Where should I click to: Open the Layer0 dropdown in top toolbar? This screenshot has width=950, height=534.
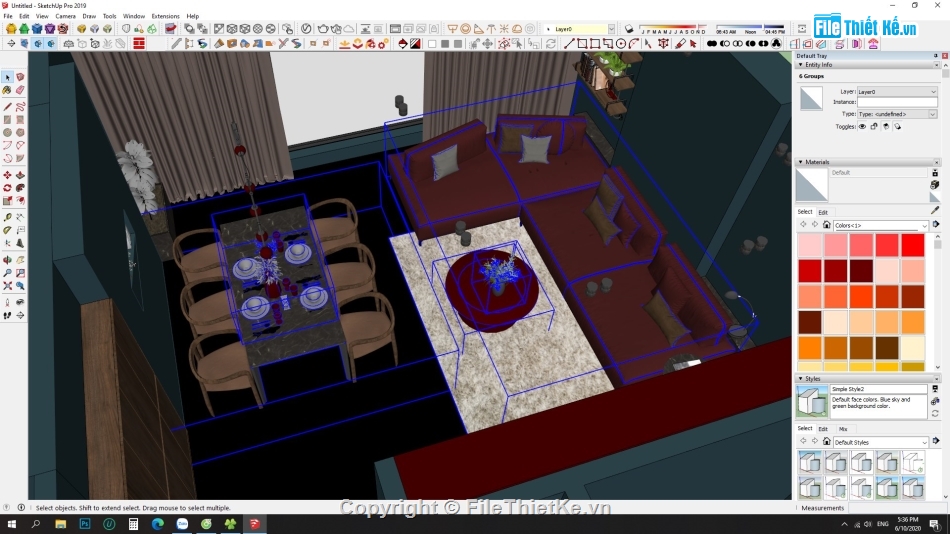pos(611,28)
